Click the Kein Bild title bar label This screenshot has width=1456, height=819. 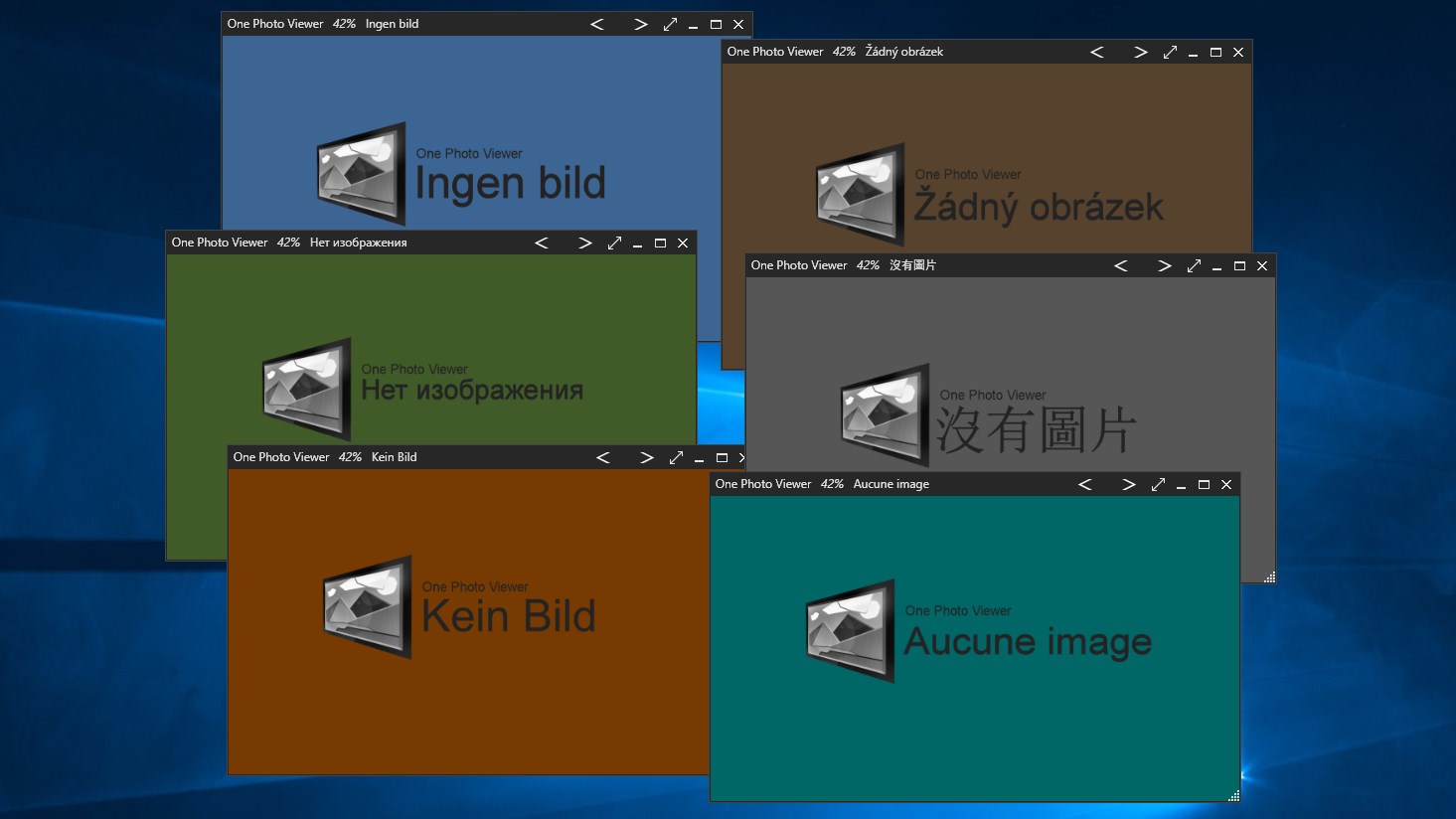pos(394,457)
